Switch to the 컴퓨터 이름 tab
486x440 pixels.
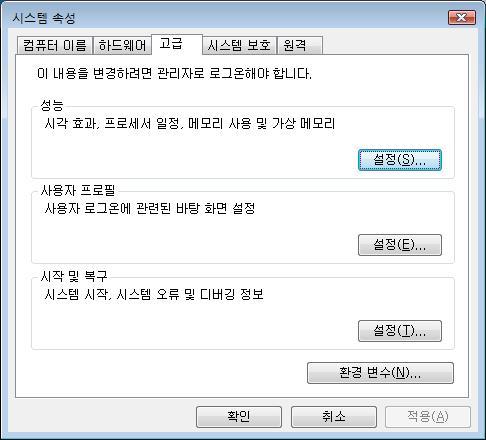tap(55, 45)
